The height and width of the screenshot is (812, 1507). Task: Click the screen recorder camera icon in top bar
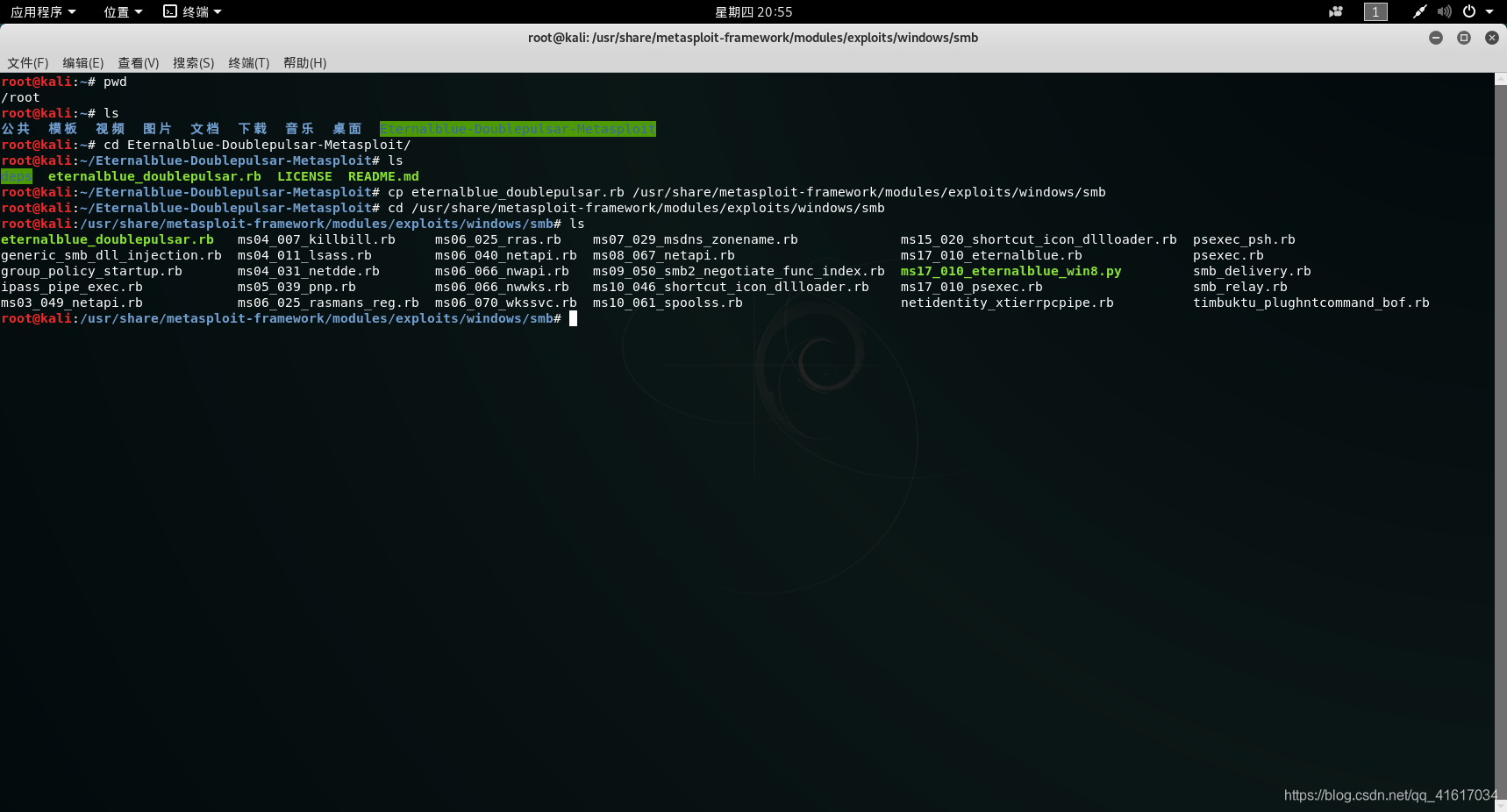click(1336, 11)
